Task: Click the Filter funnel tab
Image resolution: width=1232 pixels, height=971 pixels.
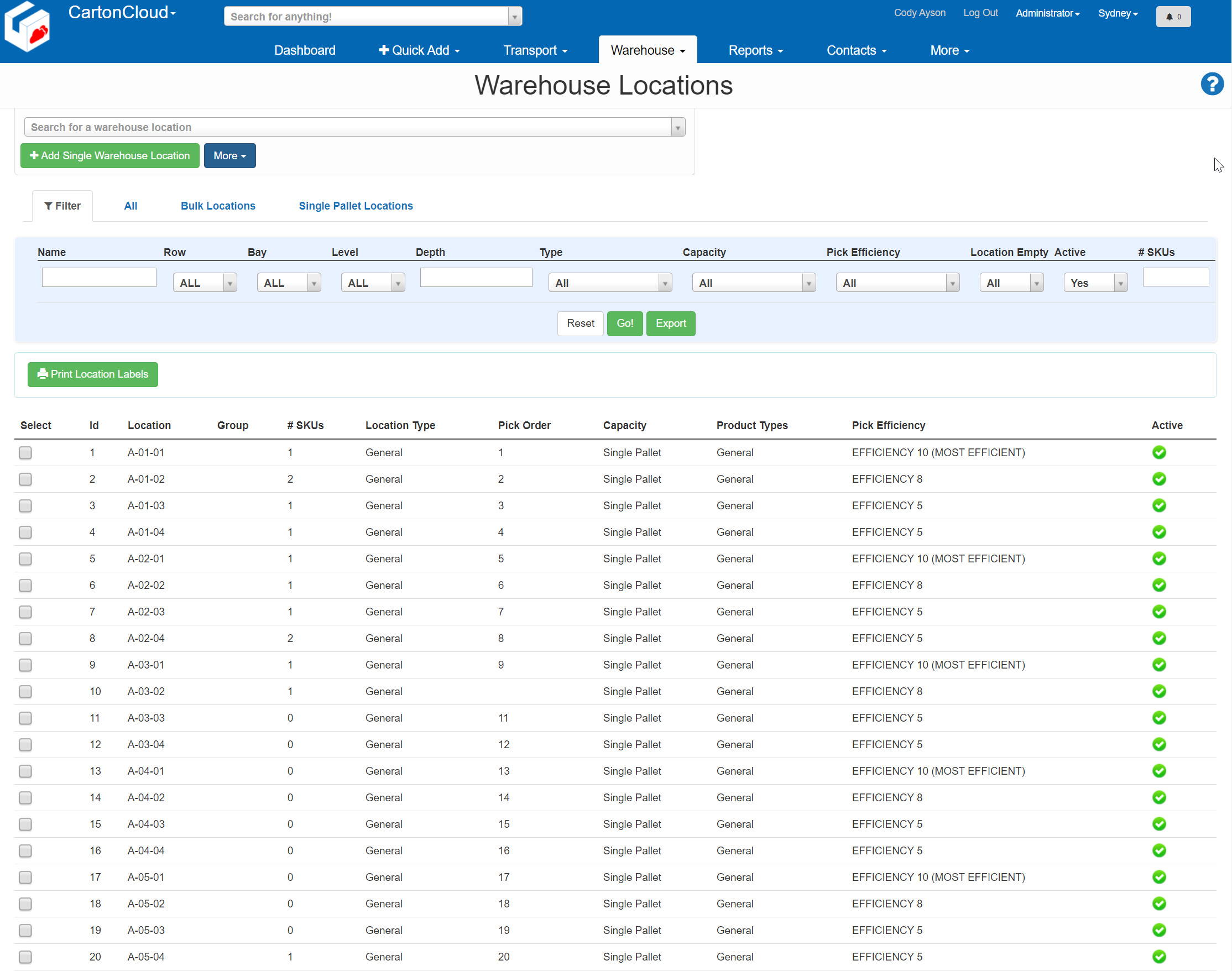Action: coord(62,206)
